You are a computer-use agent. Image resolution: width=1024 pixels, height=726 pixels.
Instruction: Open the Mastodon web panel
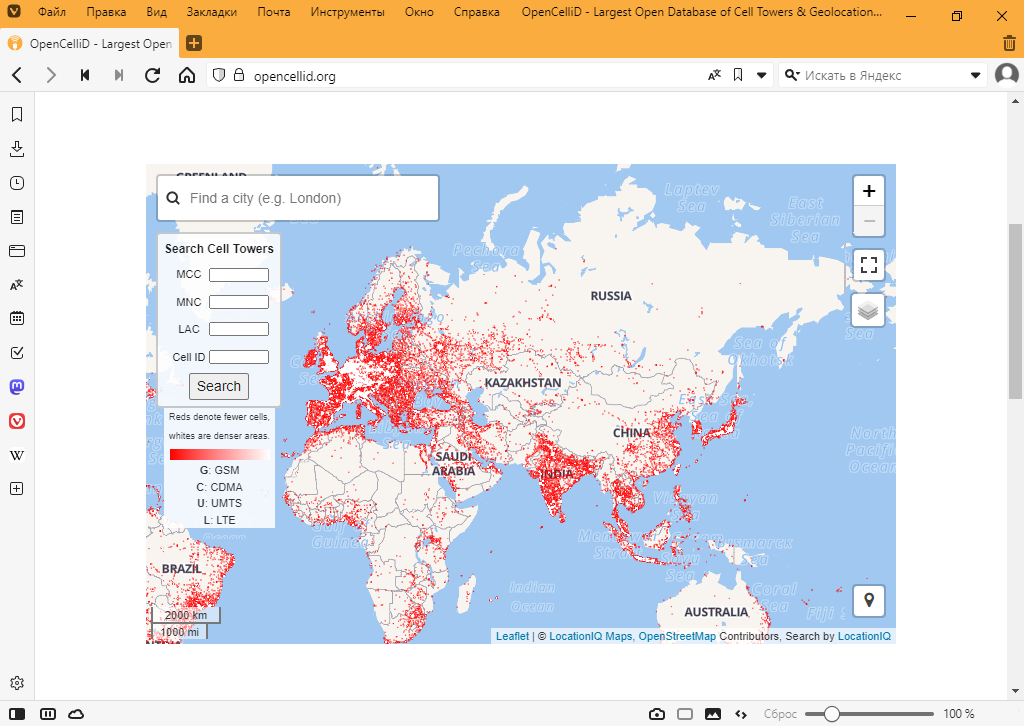click(16, 387)
